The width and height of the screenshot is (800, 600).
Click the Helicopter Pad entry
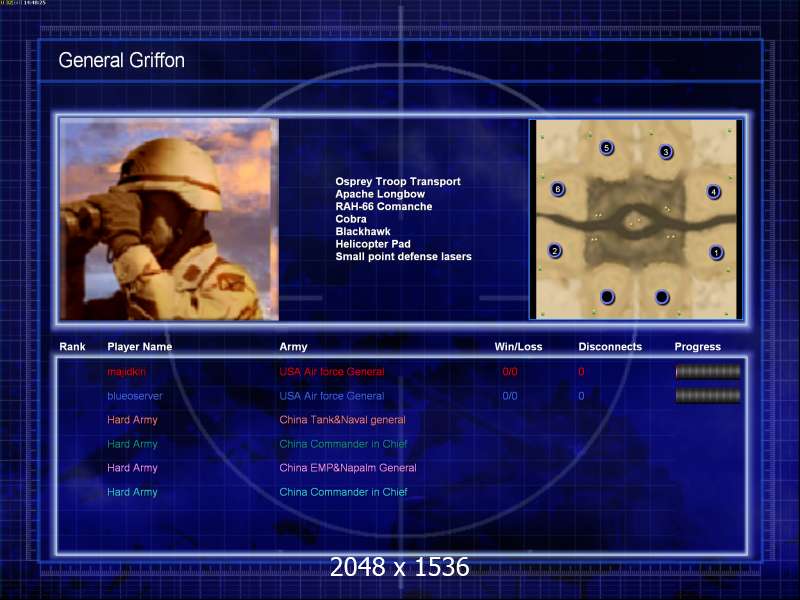[373, 244]
